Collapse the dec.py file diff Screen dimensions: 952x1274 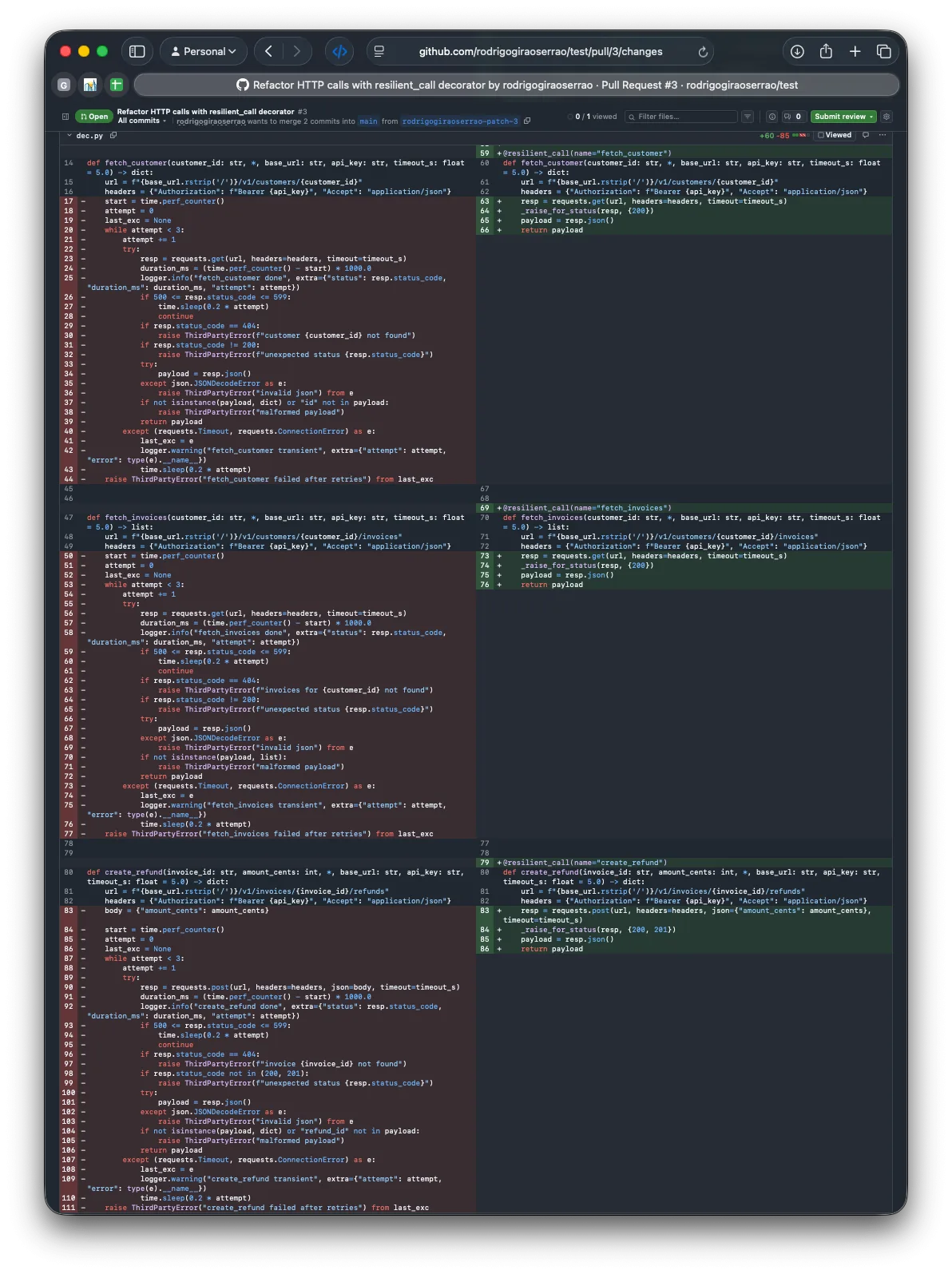(x=69, y=136)
